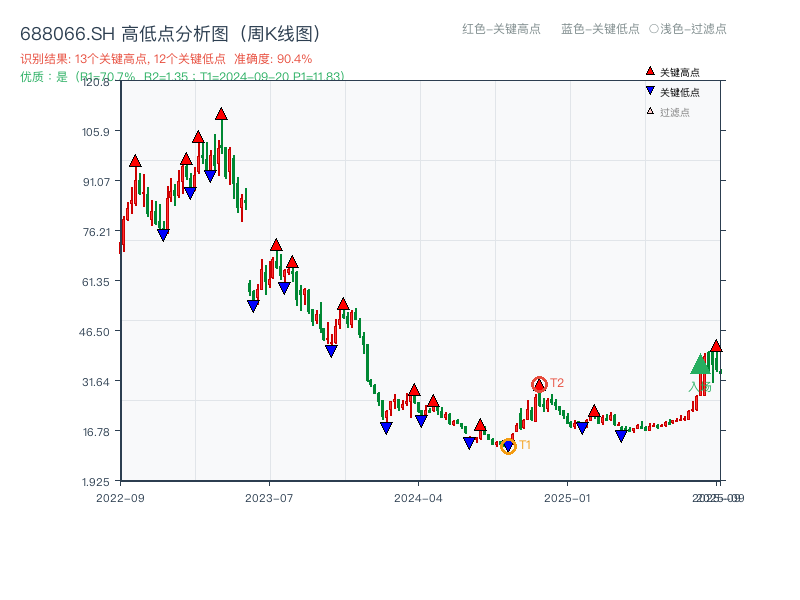Viewport: 800px width, 600px height.
Task: Click the green 入场 text label
Action: pos(700,386)
